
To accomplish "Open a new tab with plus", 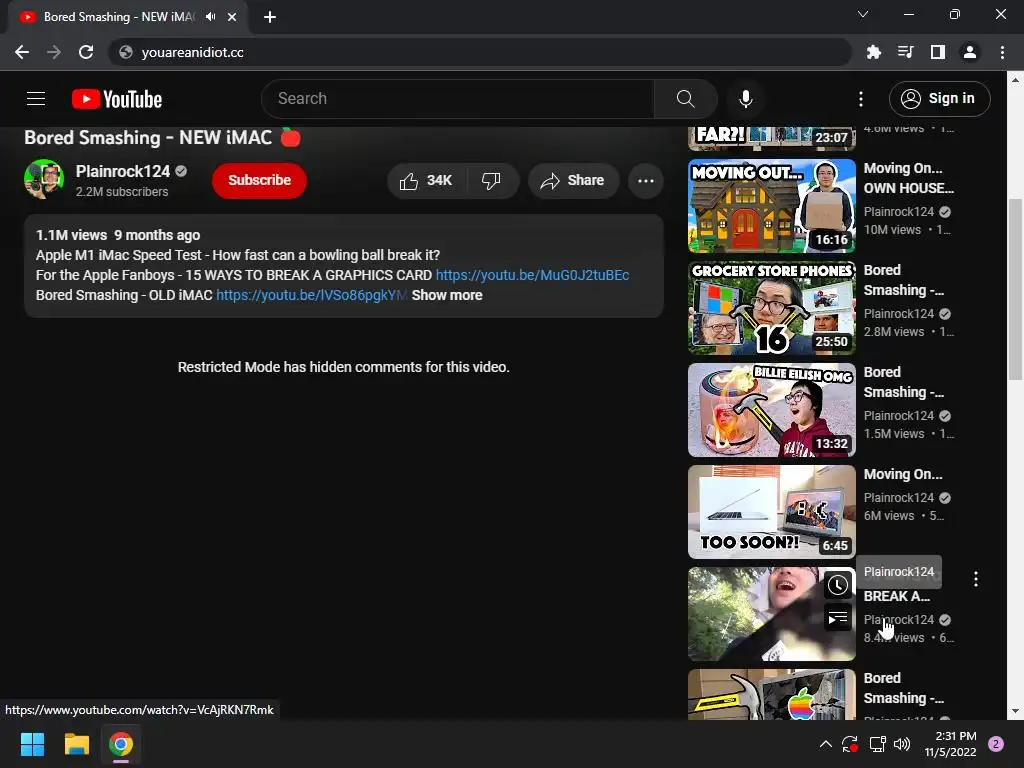I will pos(270,17).
